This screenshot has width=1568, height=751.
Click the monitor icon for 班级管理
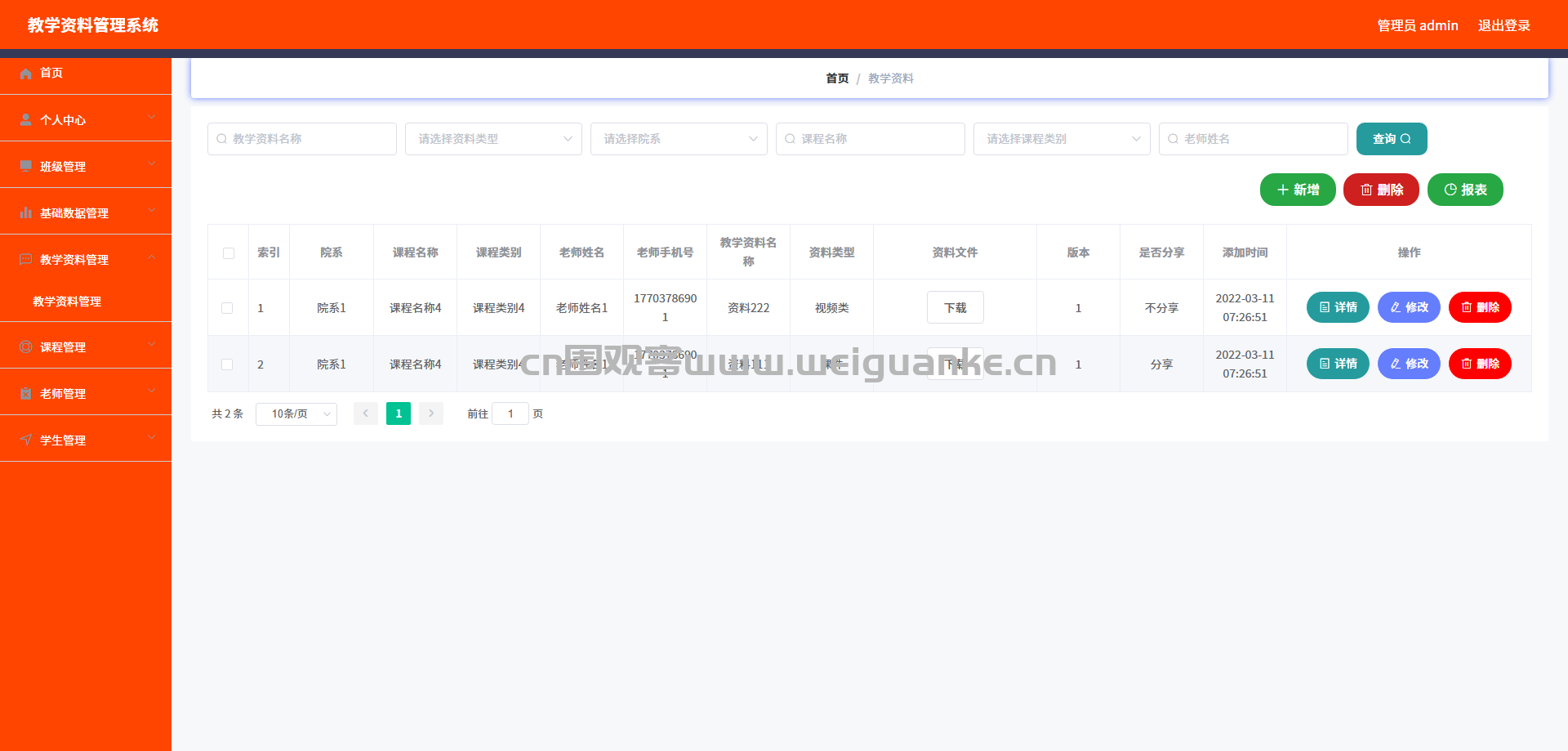pyautogui.click(x=26, y=167)
